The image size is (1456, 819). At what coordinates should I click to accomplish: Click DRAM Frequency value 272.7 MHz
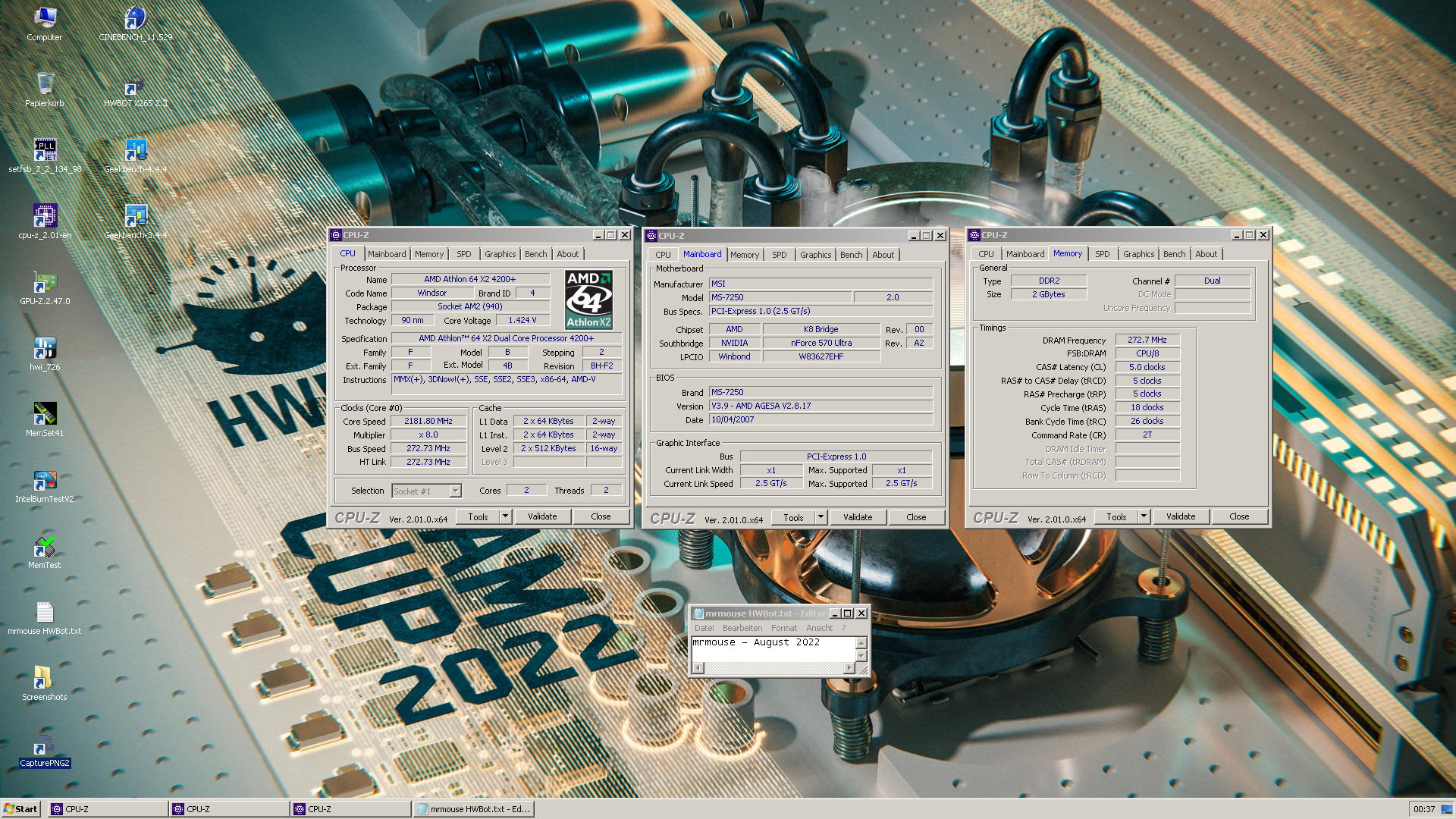point(1147,340)
